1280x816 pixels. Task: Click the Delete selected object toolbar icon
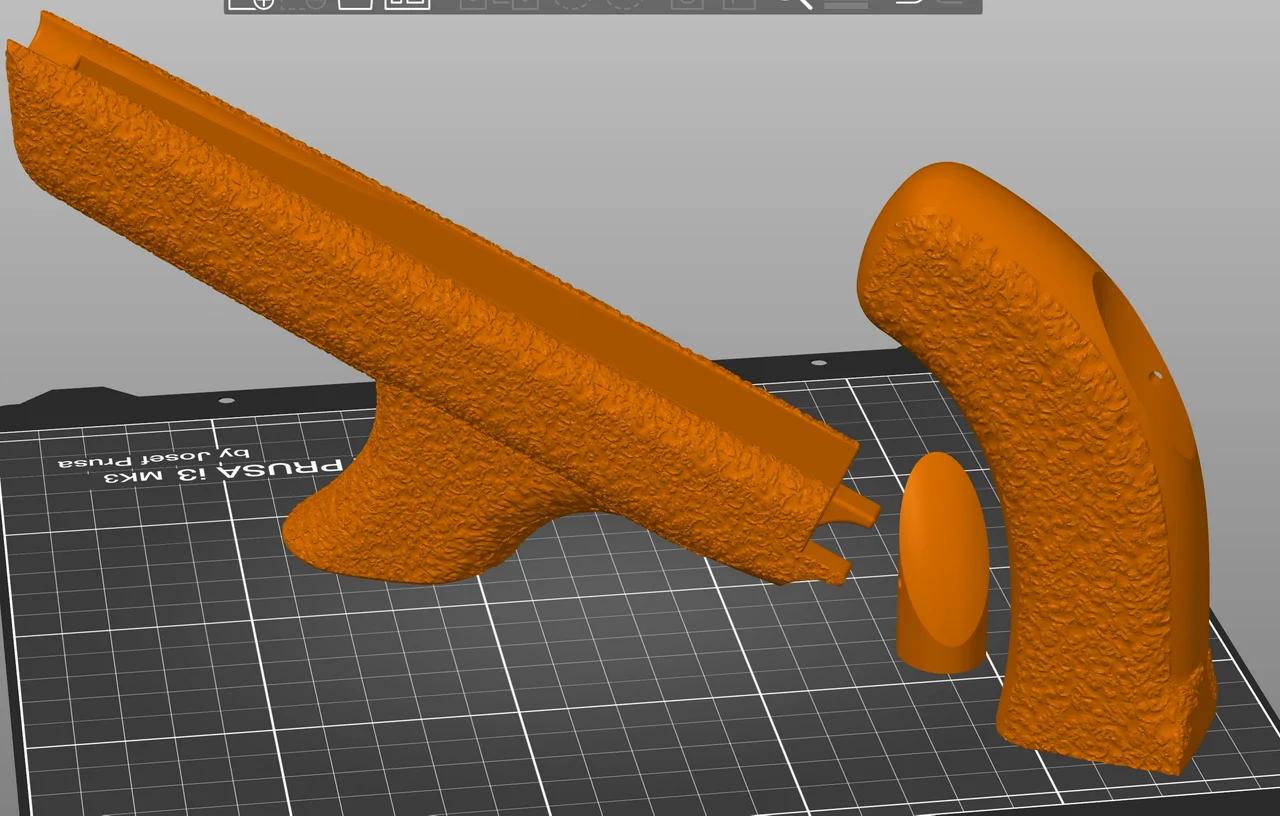pos(303,3)
